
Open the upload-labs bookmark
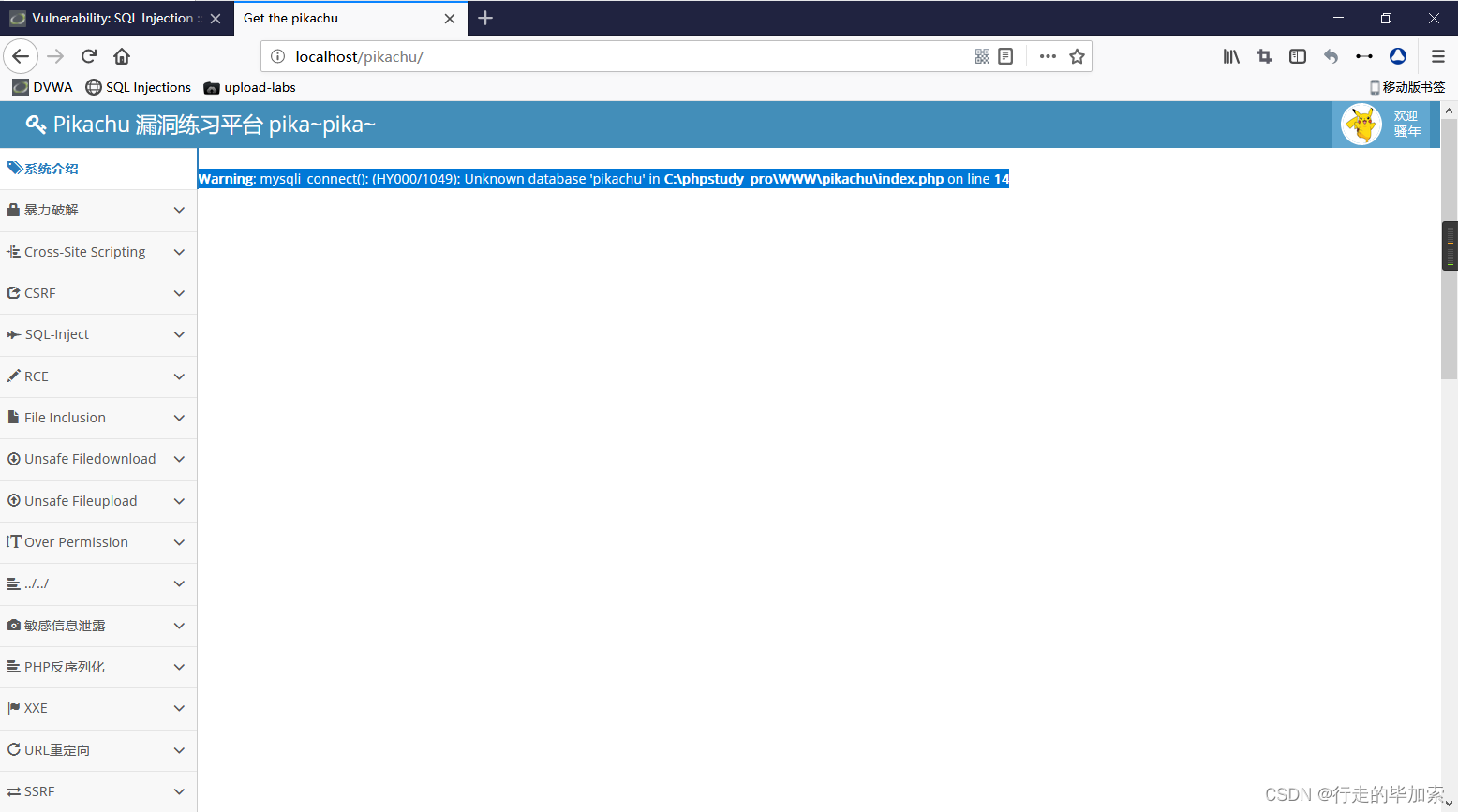250,87
